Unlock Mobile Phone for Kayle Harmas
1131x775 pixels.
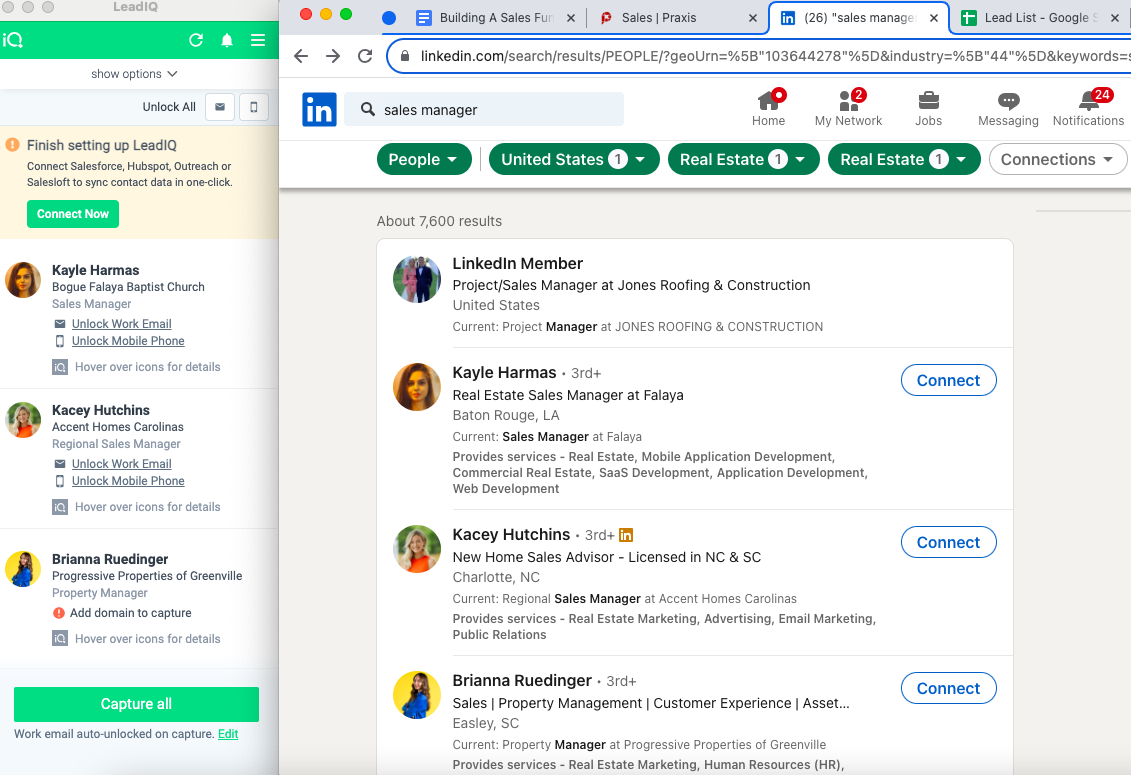[128, 341]
